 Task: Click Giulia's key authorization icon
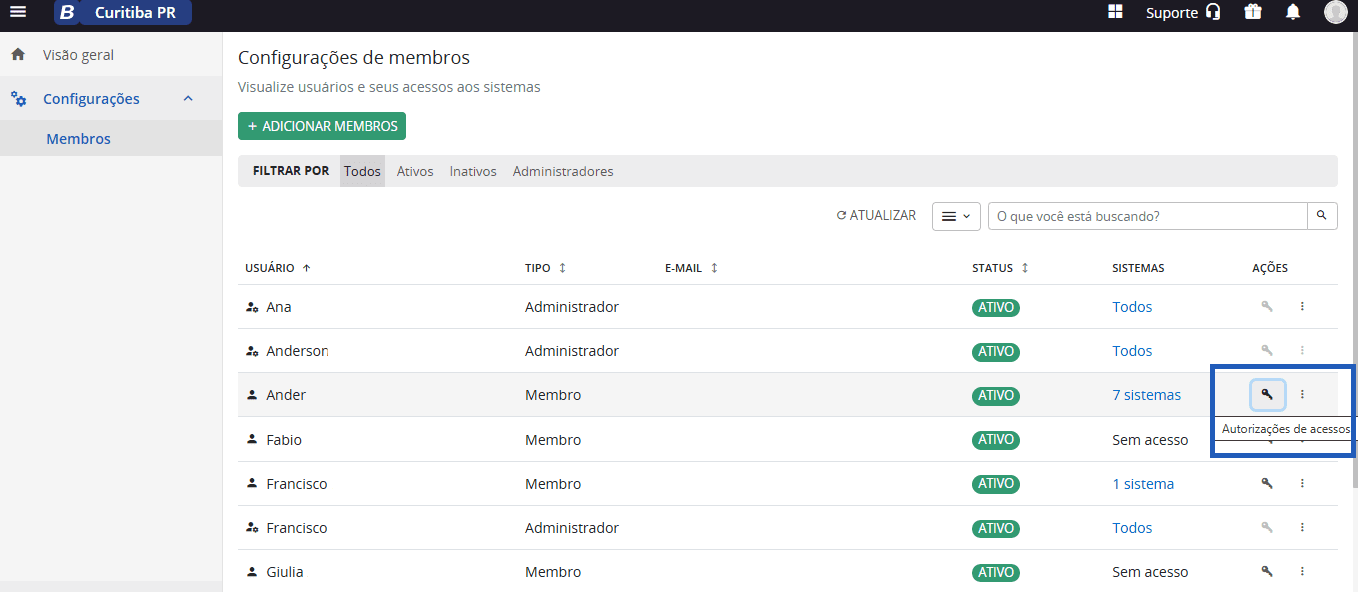pos(1267,571)
